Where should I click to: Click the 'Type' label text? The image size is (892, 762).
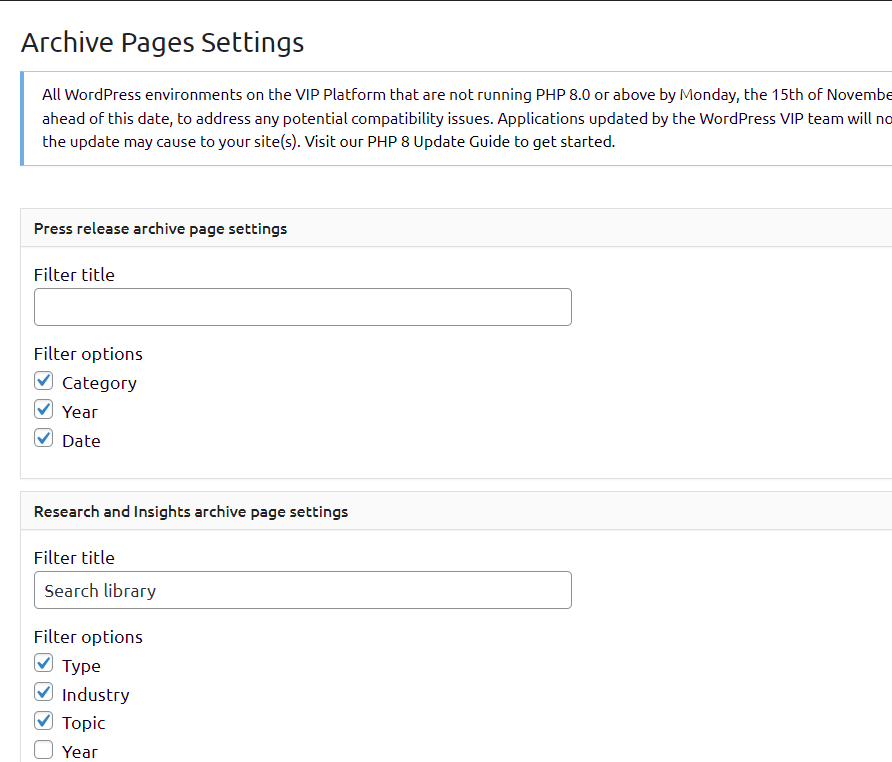81,666
